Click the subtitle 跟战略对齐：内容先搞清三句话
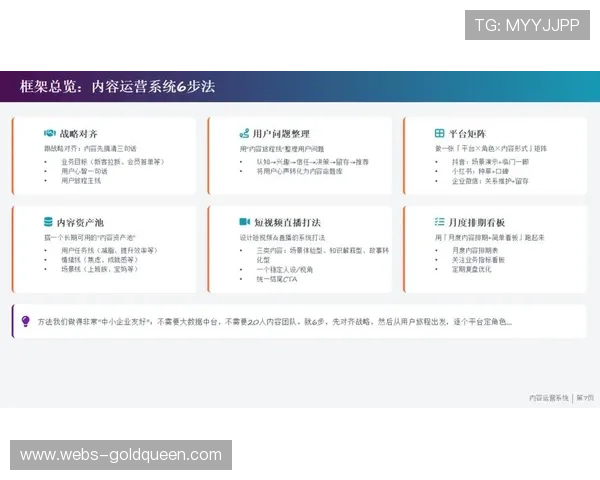The height and width of the screenshot is (480, 600). point(90,149)
